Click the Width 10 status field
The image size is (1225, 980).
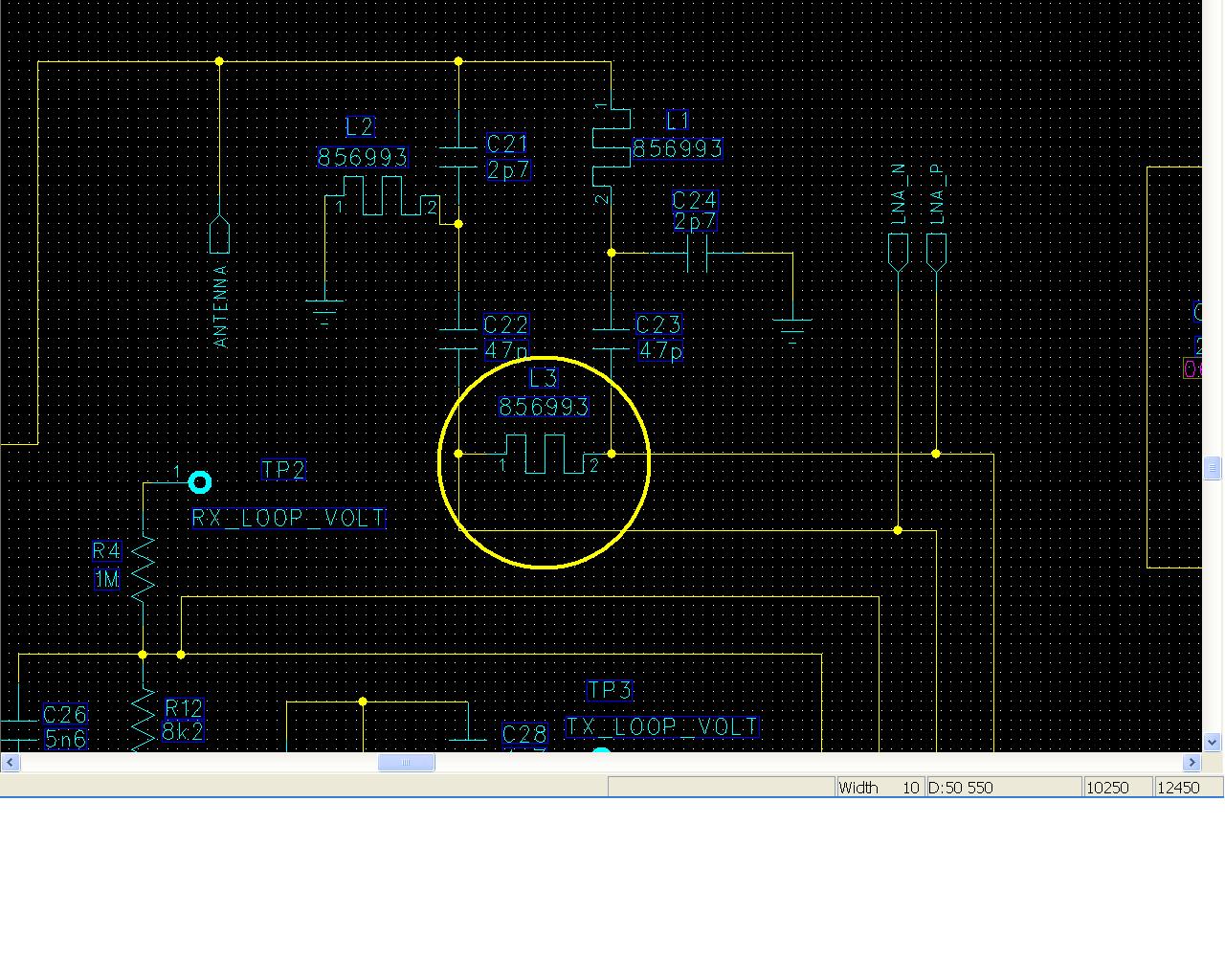880,788
